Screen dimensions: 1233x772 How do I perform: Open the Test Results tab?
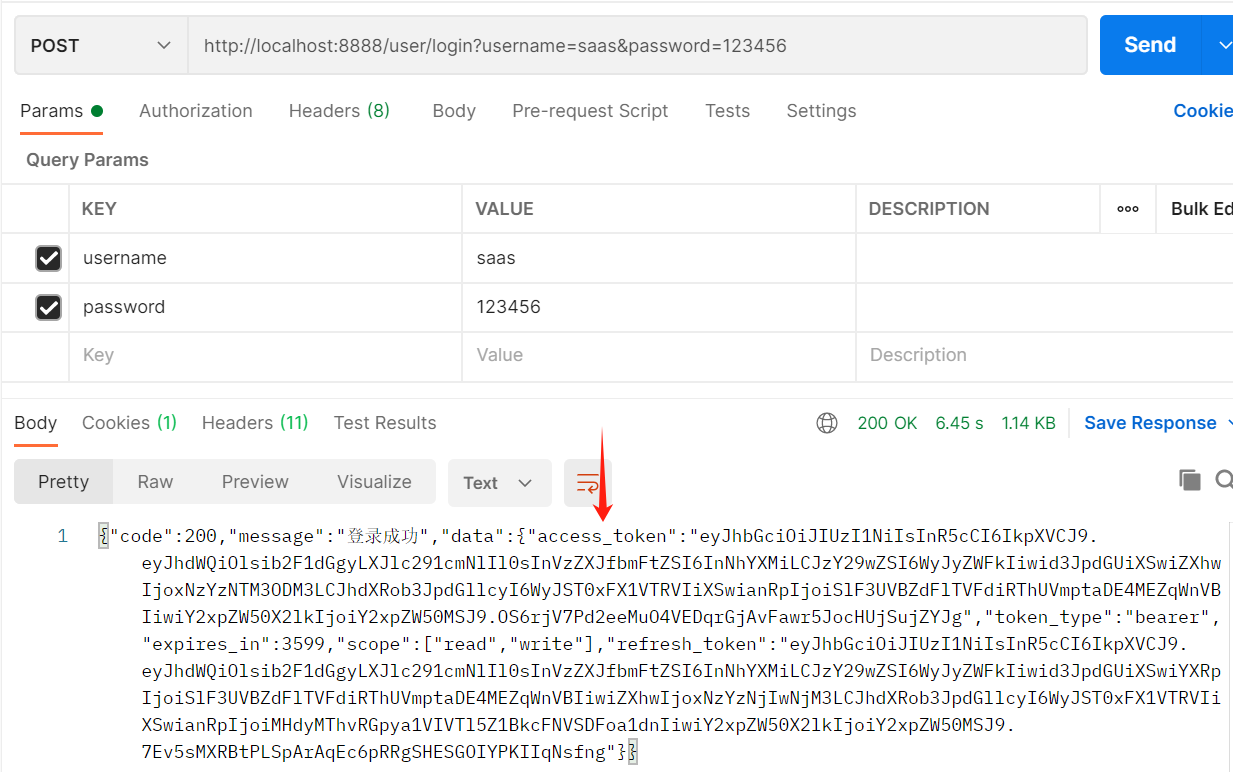coord(385,423)
